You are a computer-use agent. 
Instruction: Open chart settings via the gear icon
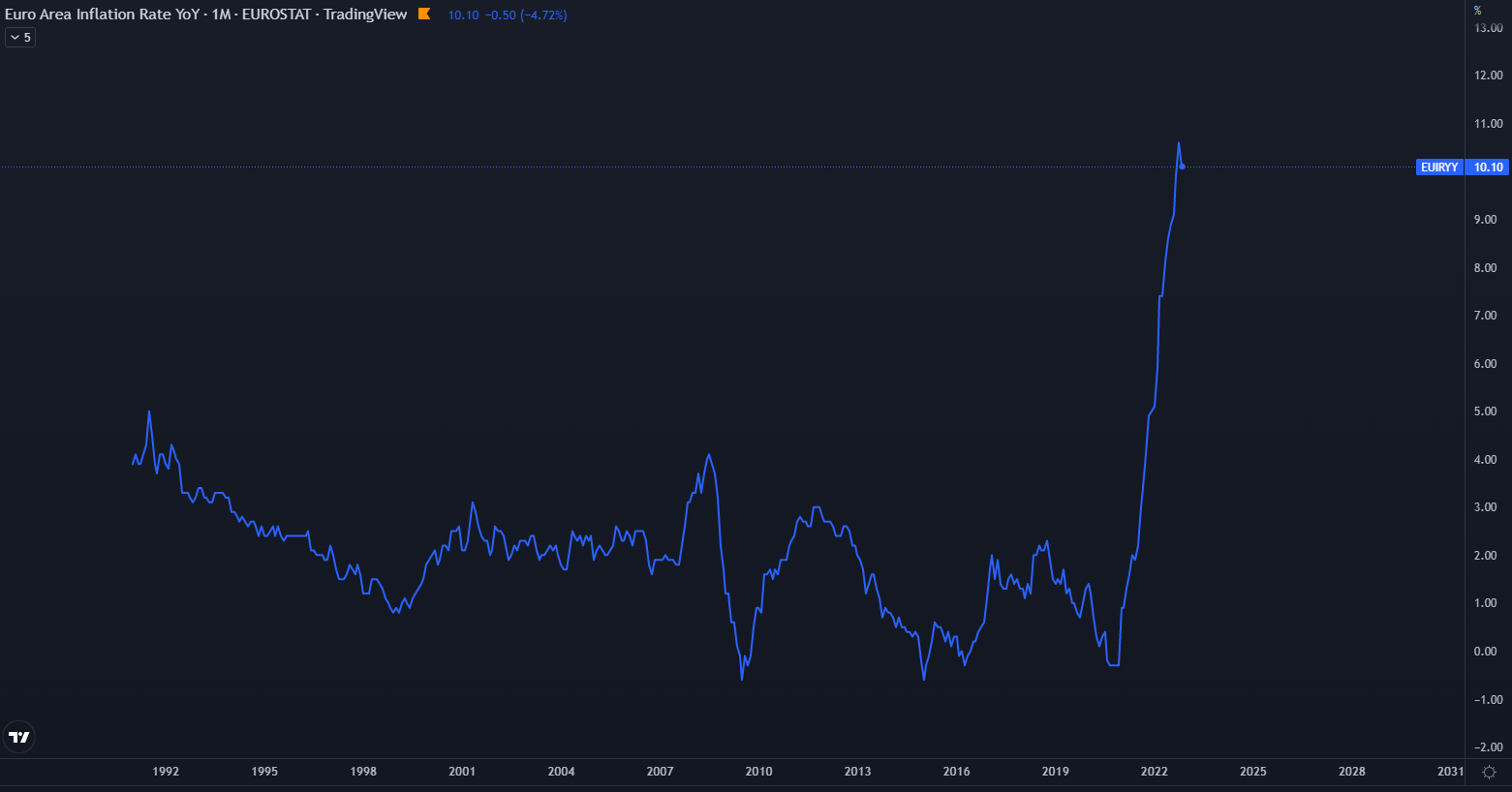click(x=1489, y=772)
